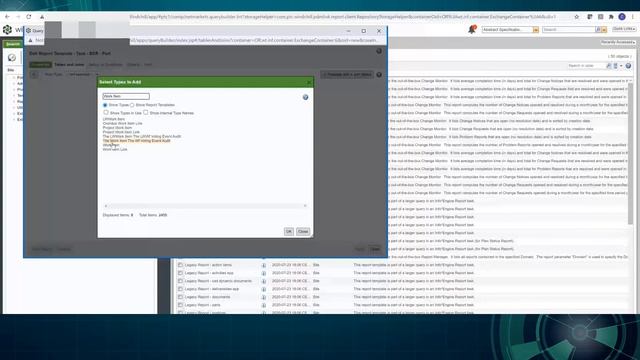
Task: Open the Recently Accessed dropdown
Action: click(618, 42)
